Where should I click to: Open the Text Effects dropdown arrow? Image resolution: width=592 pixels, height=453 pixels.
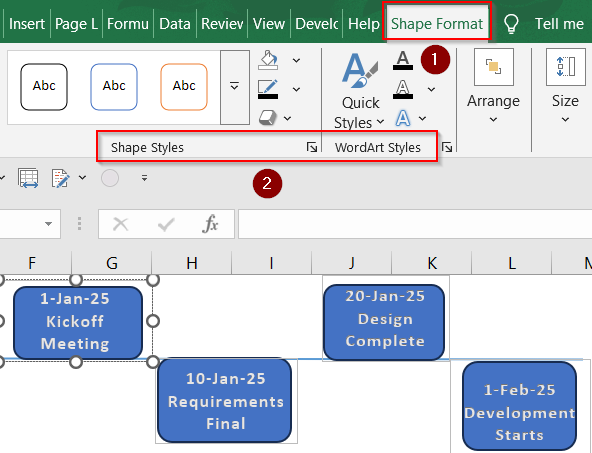422,119
